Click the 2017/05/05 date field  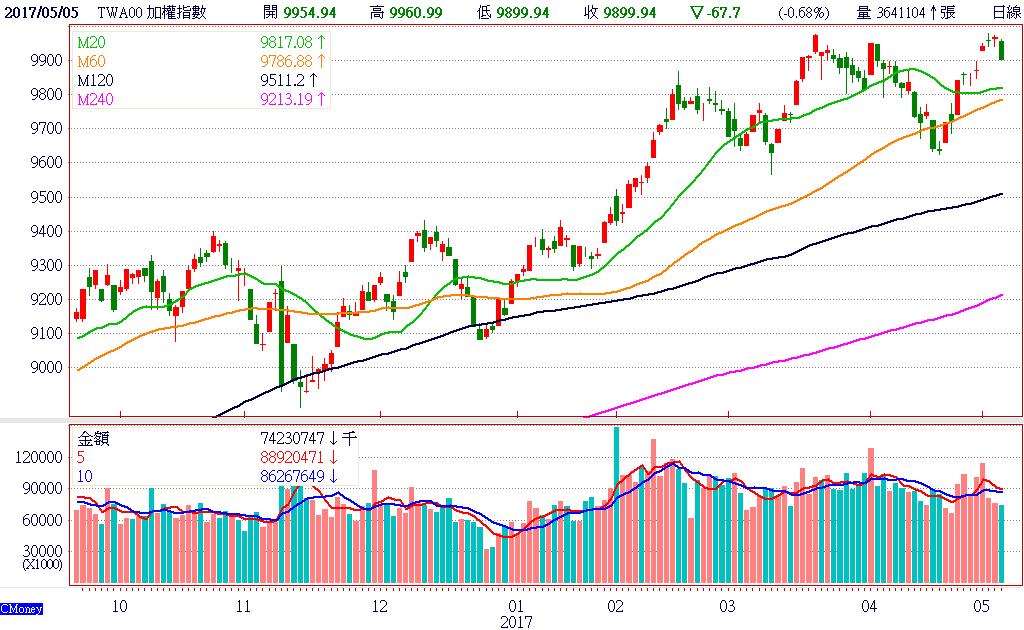pyautogui.click(x=37, y=12)
